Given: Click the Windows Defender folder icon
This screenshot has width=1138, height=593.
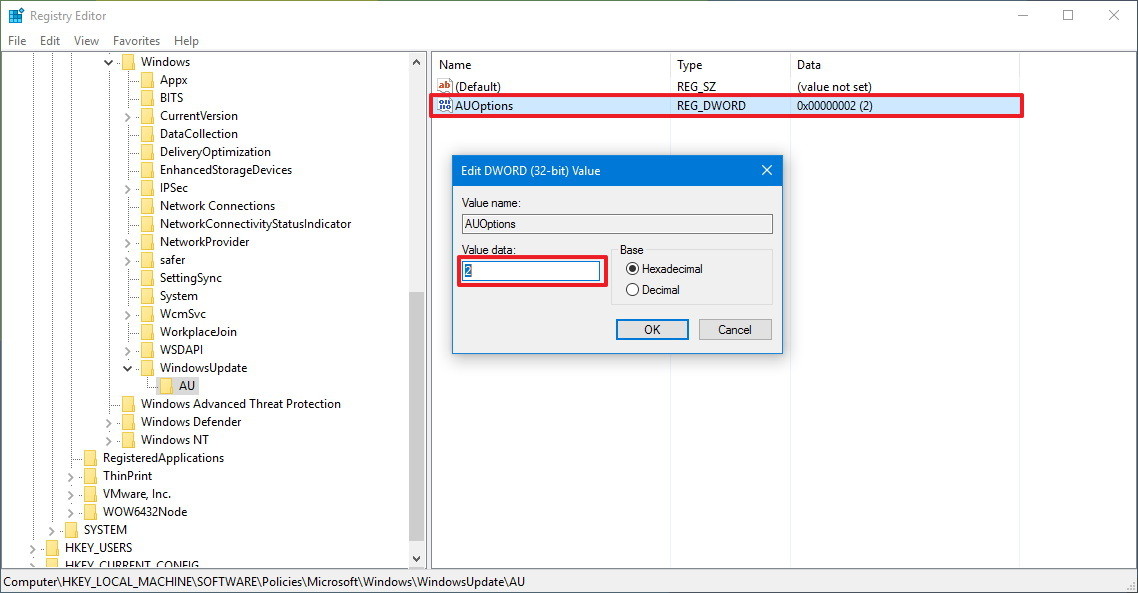Looking at the screenshot, I should (128, 422).
